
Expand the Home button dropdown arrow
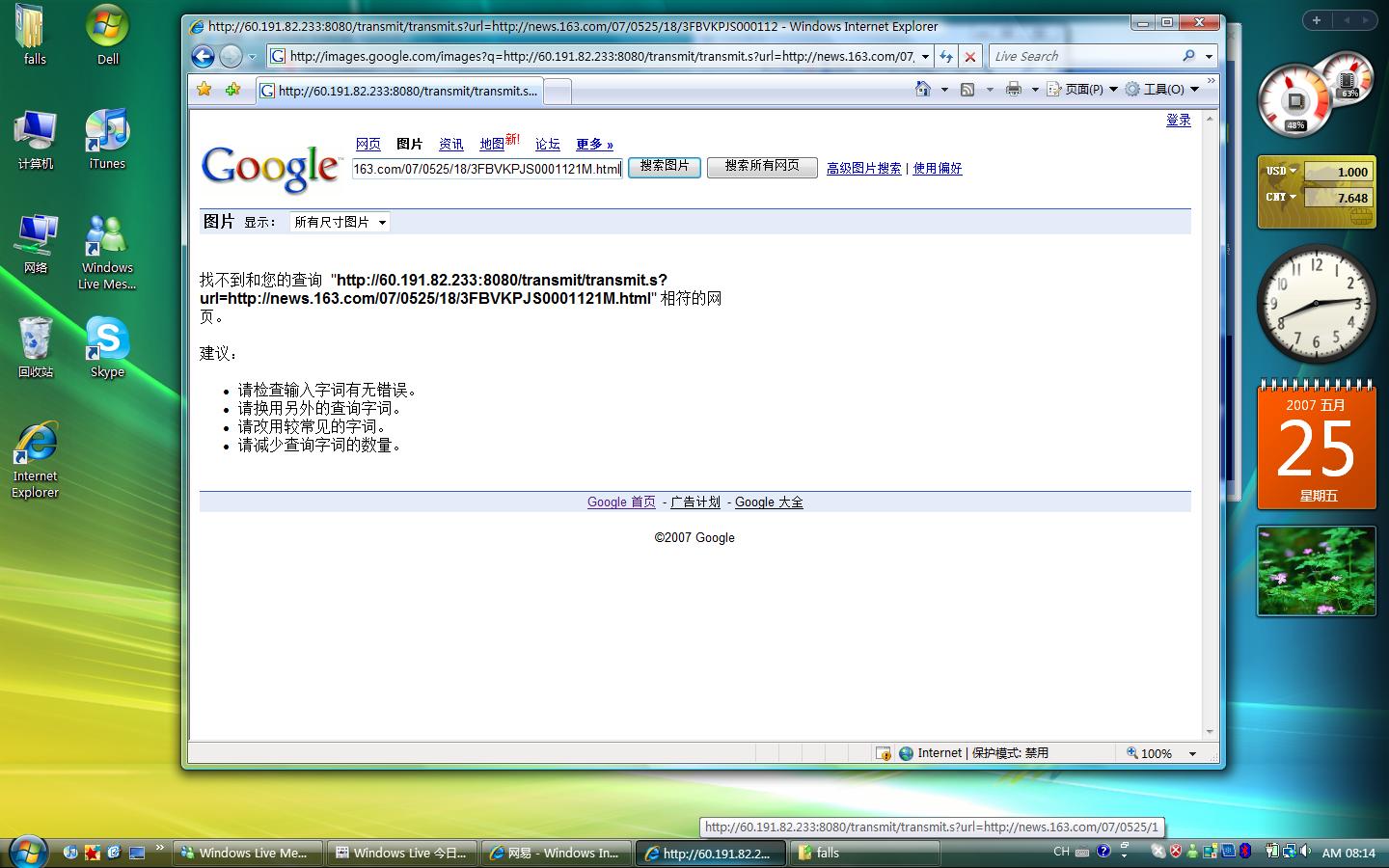(944, 90)
